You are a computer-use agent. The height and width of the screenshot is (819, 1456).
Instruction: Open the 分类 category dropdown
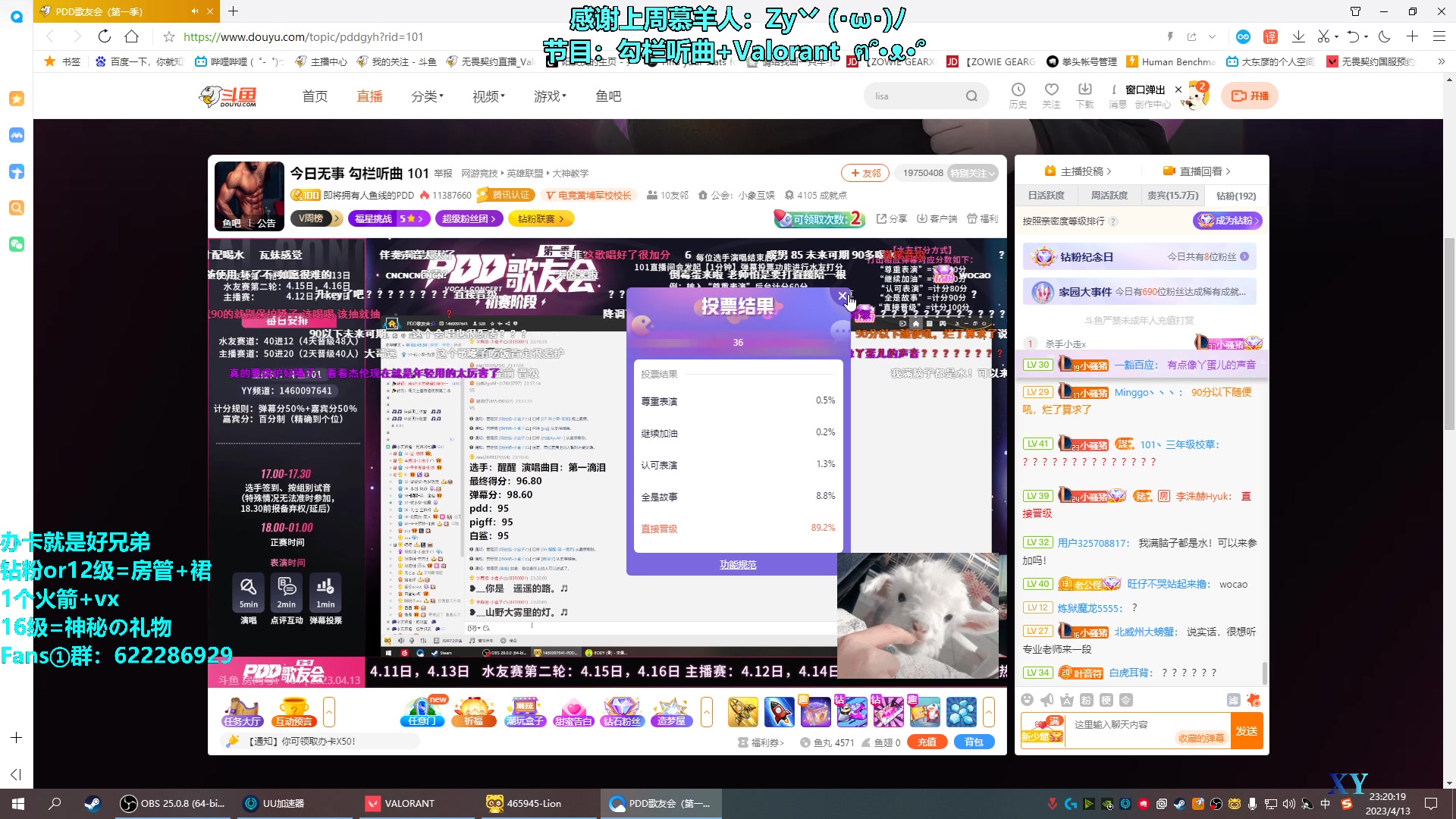click(427, 96)
